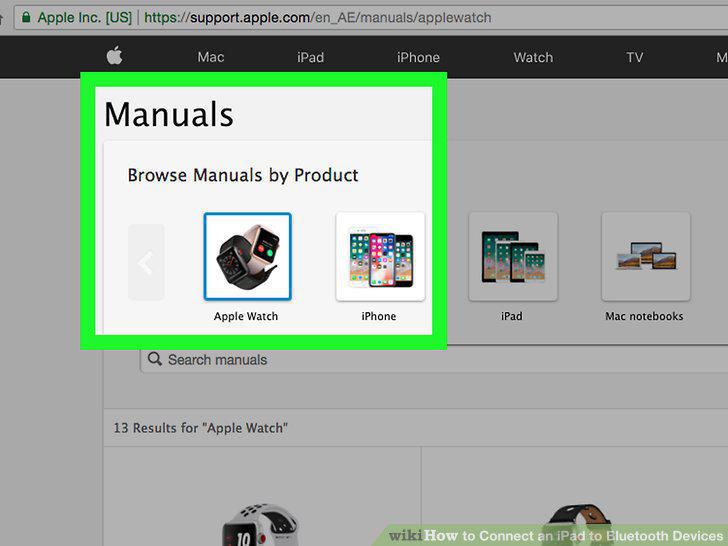Click the Browse Manuals by Product heading
Image resolution: width=728 pixels, height=546 pixels.
point(243,175)
